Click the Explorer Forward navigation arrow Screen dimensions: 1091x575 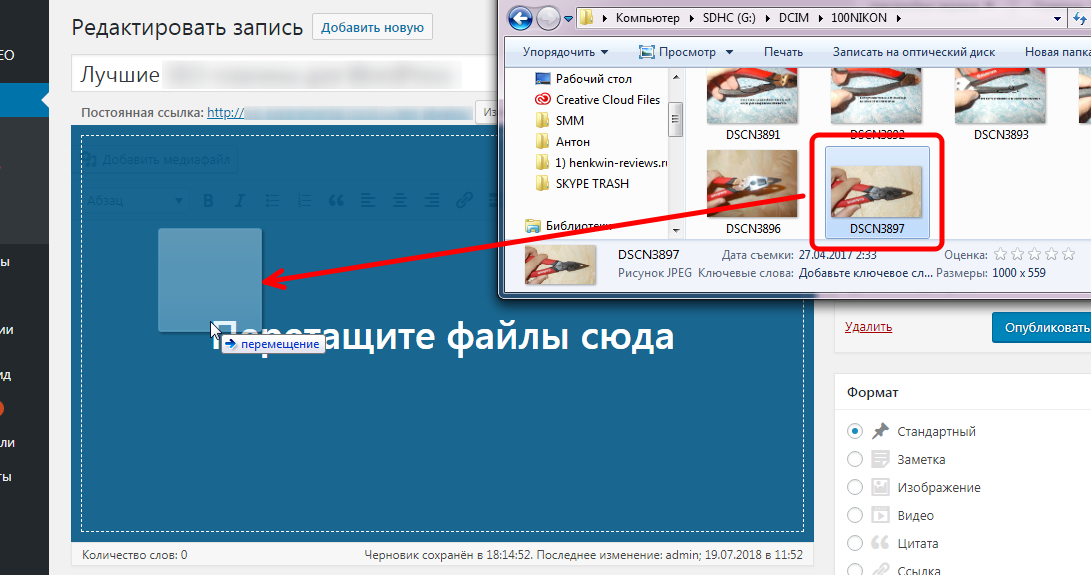pyautogui.click(x=548, y=18)
